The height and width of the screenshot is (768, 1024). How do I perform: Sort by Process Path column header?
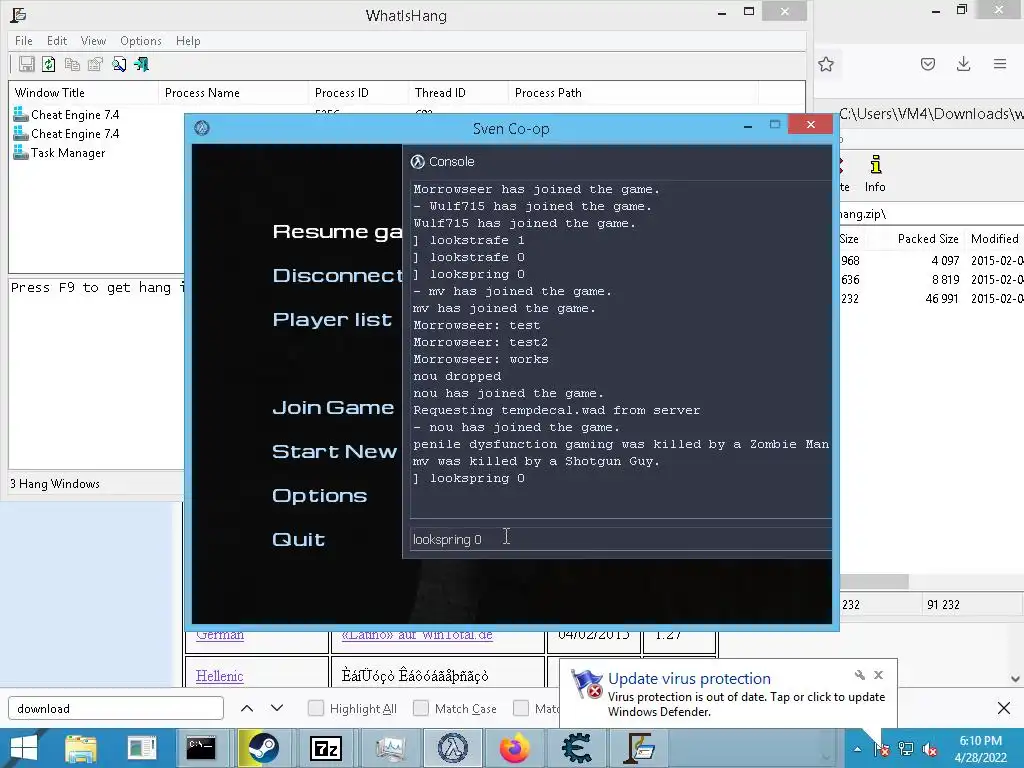point(633,93)
